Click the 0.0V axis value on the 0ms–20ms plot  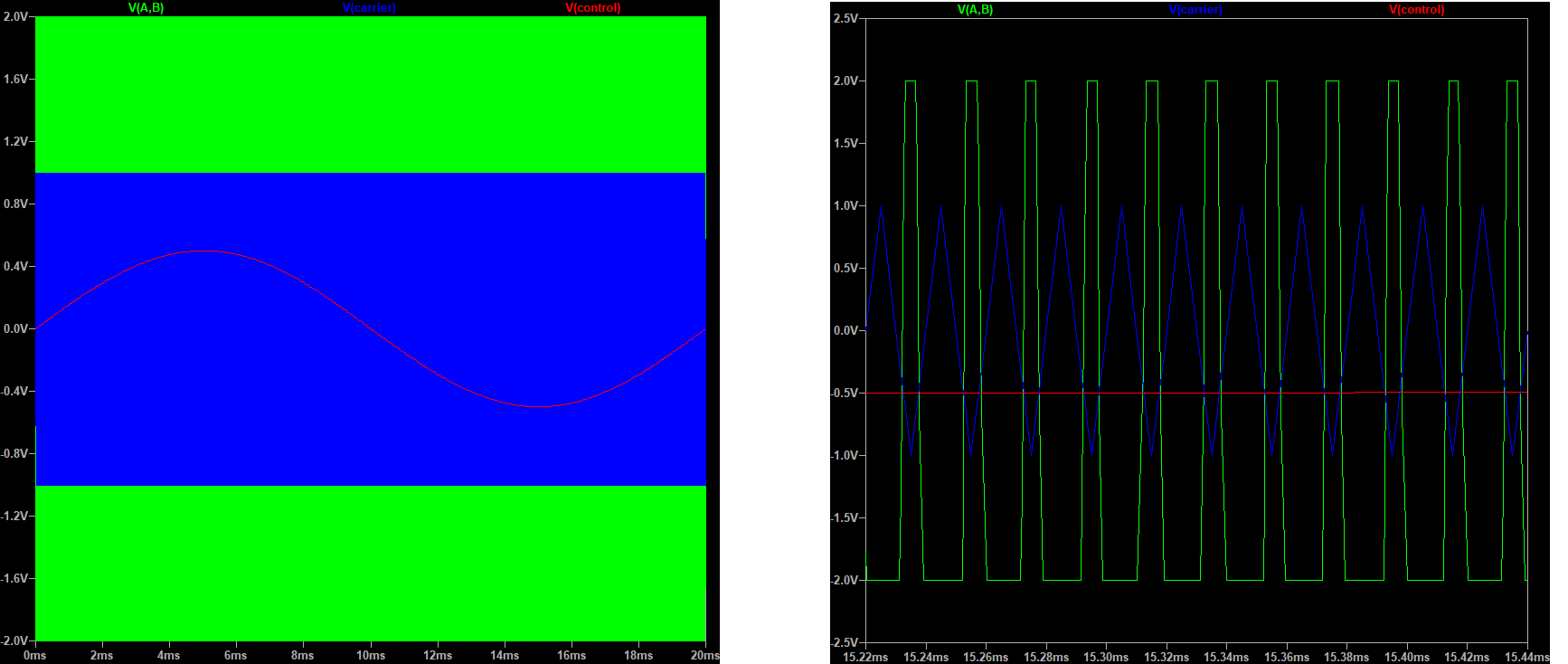point(15,328)
